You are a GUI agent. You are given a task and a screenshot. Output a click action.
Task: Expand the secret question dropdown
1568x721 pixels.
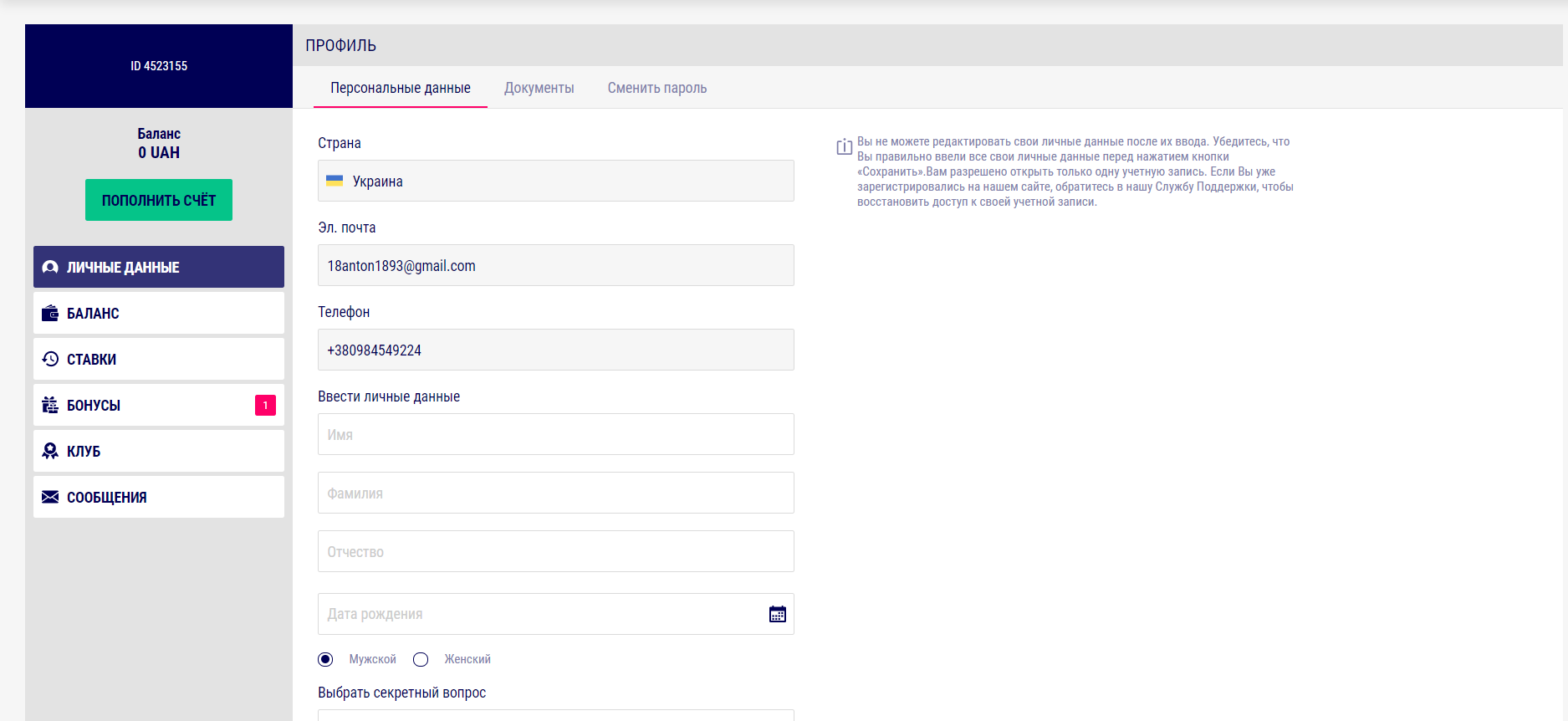[555, 714]
